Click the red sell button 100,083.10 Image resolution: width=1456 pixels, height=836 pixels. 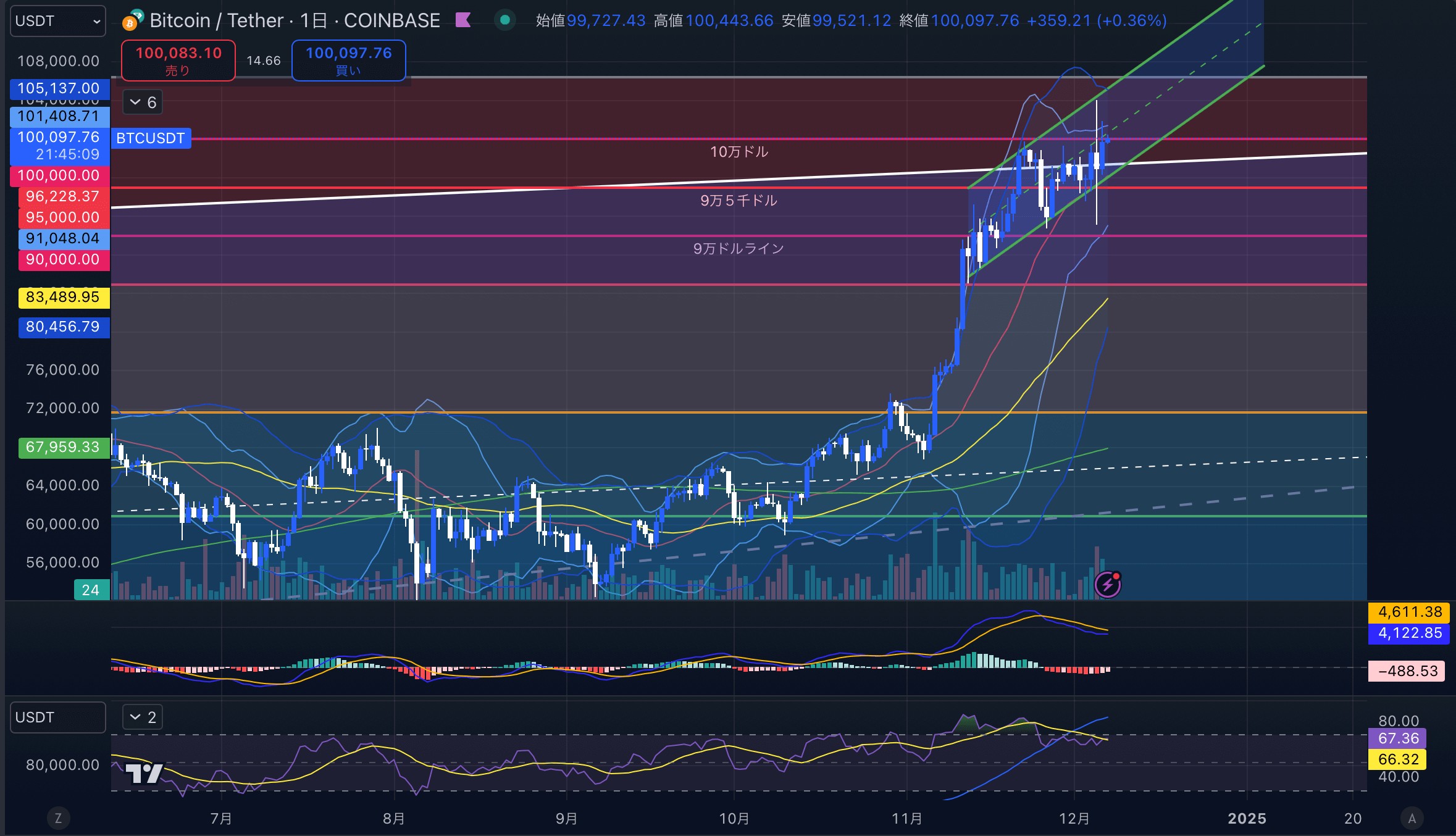178,61
